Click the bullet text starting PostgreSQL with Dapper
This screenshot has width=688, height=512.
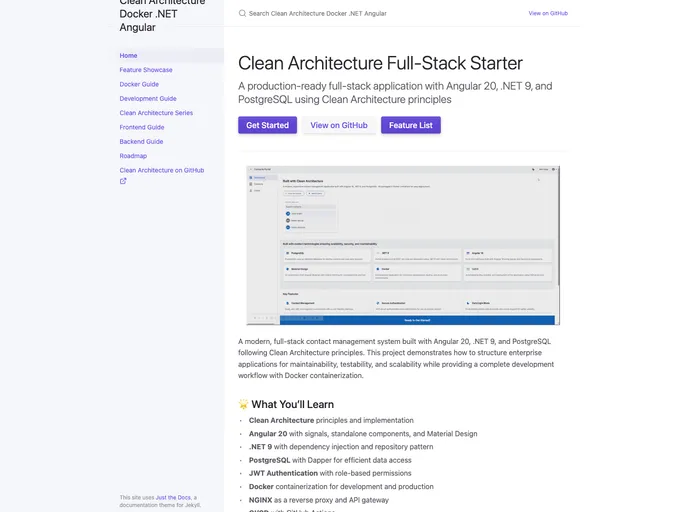pyautogui.click(x=330, y=460)
